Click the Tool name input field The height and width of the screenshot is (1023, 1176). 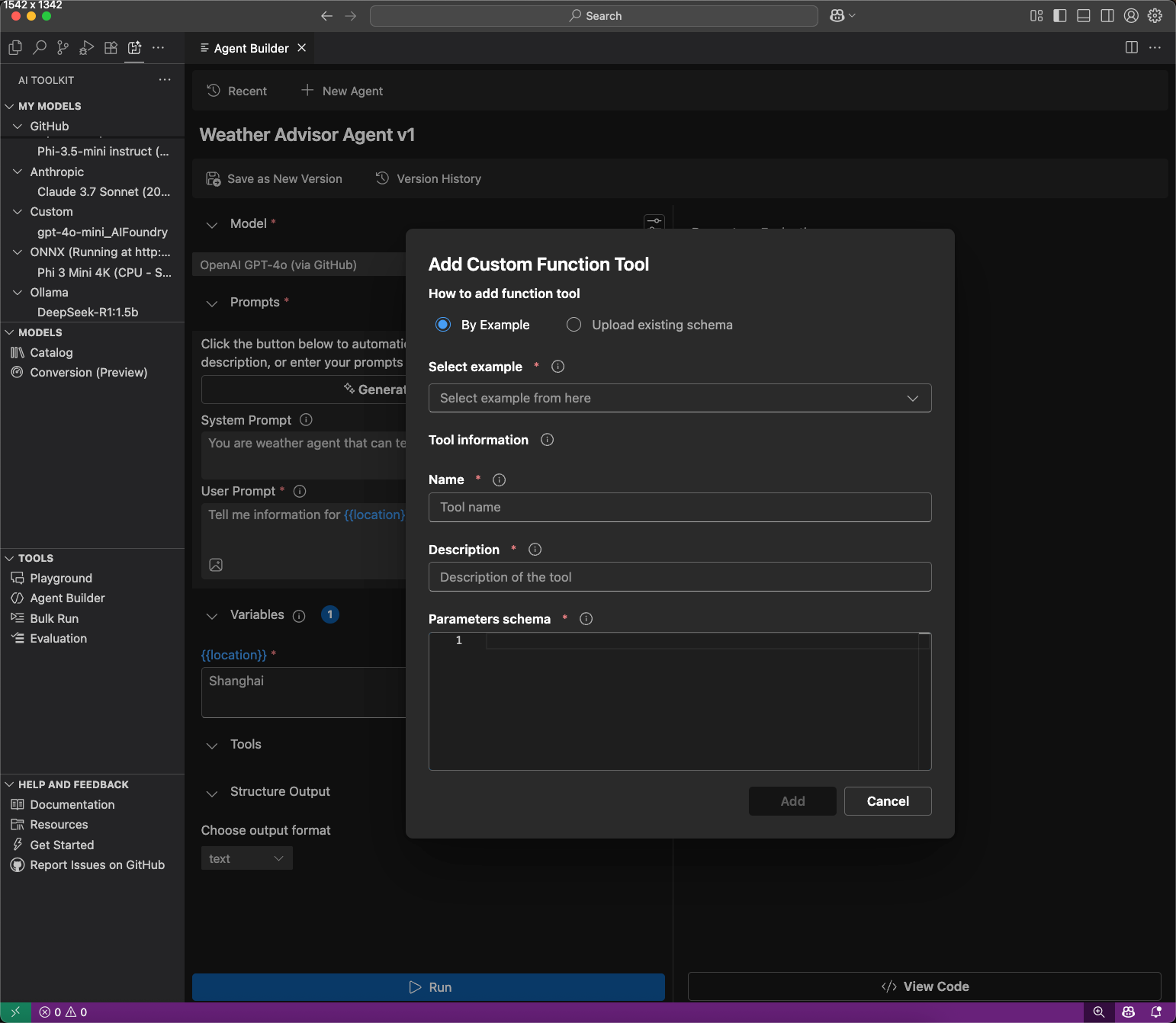pos(680,507)
